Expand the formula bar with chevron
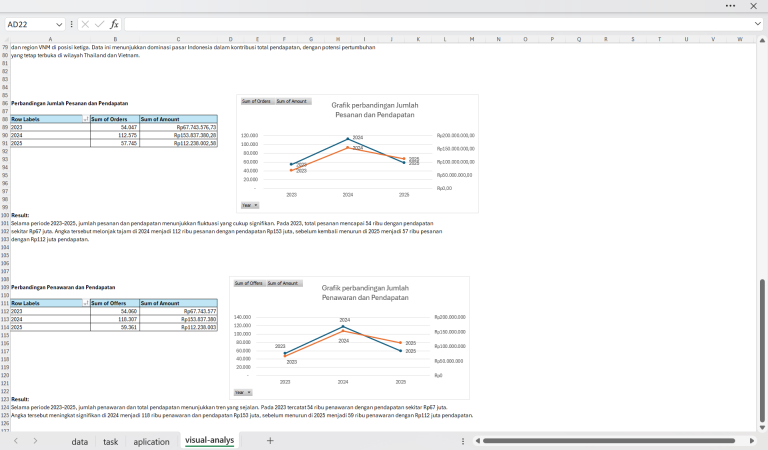This screenshot has height=450, width=768. 756,23
